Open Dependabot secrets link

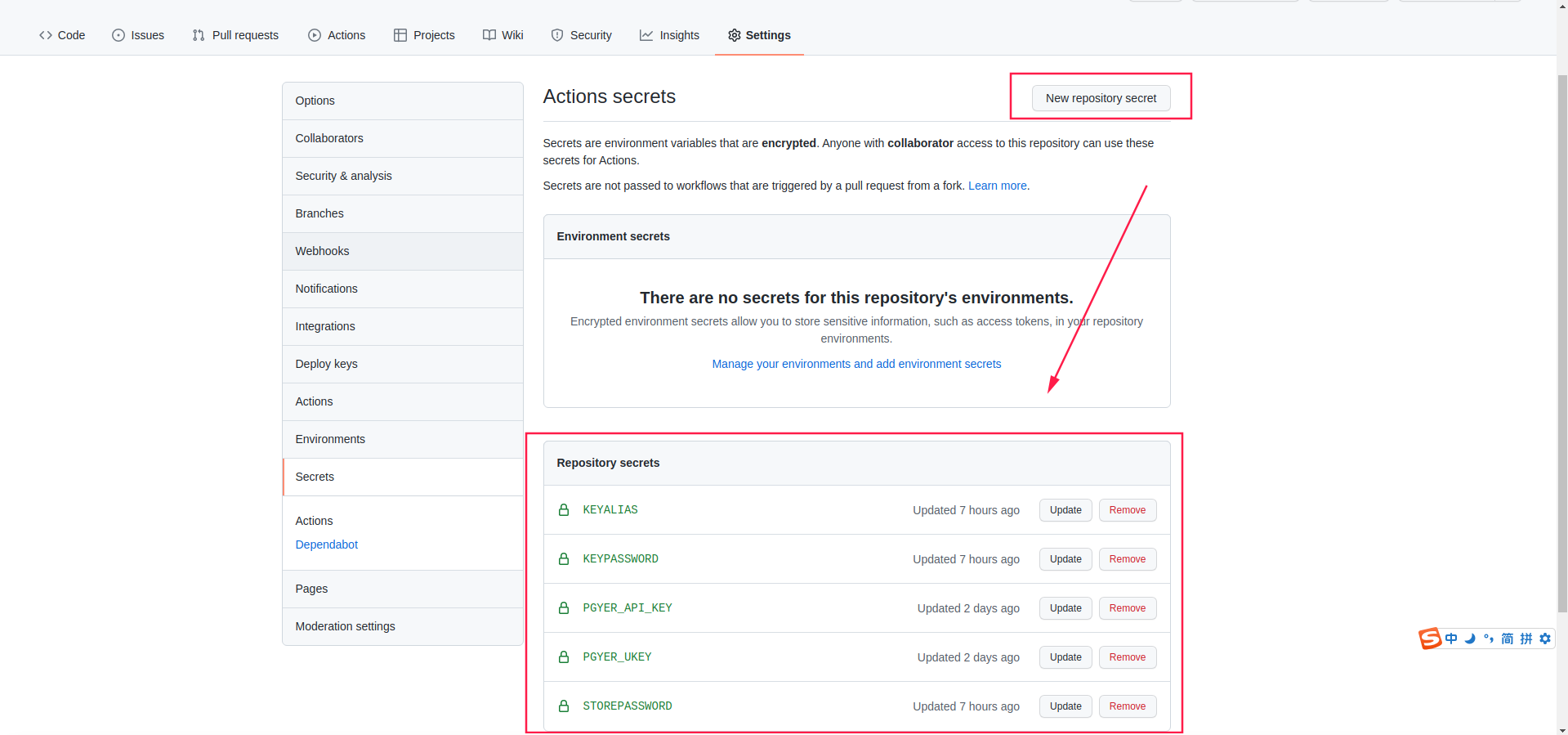point(326,545)
